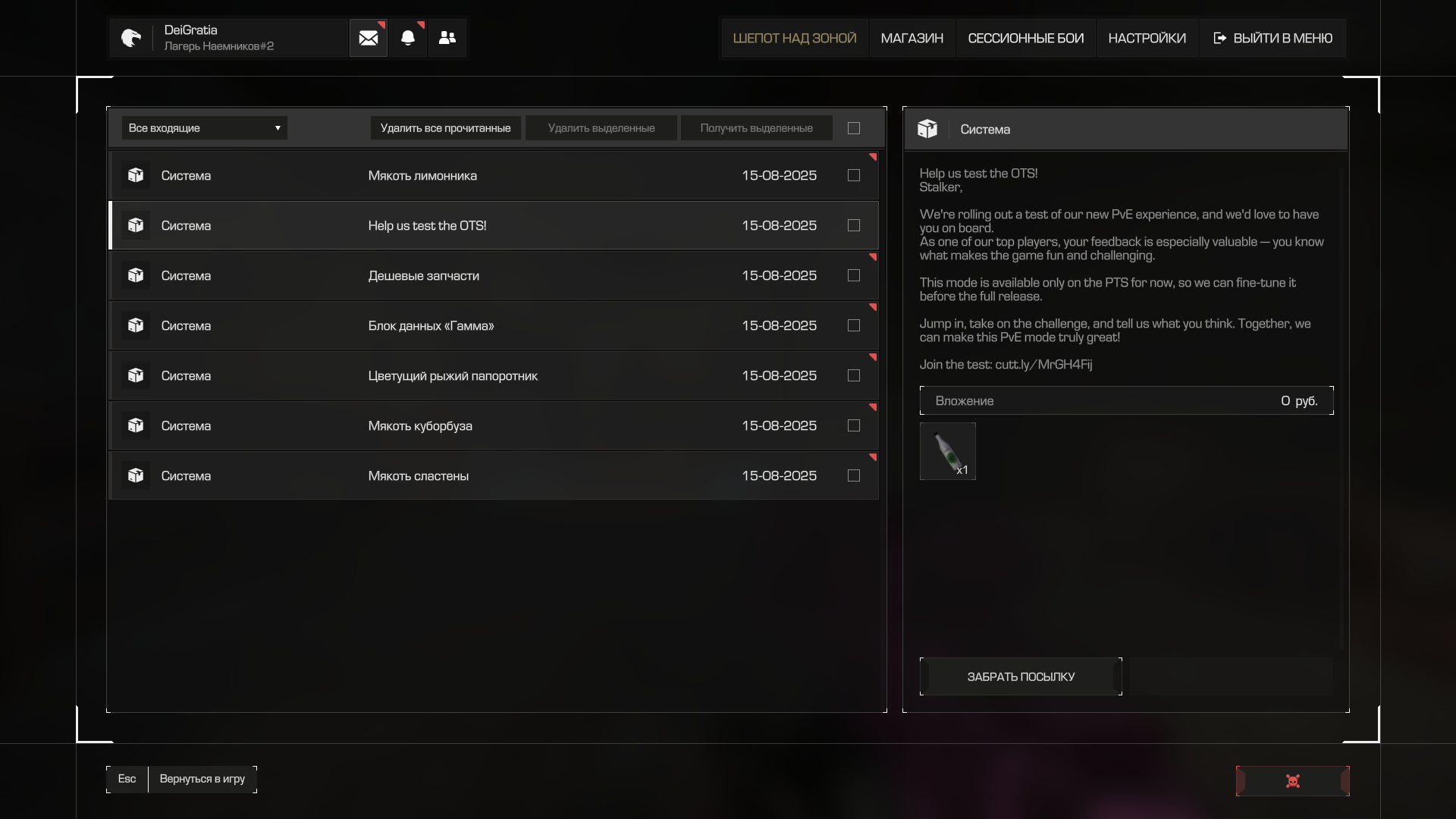Viewport: 1456px width, 819px height.
Task: Open the Магазин menu tab
Action: coord(912,38)
